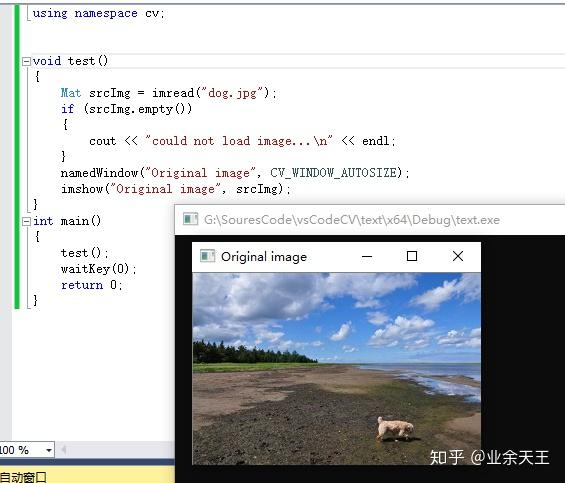Click the Original image window title text
The height and width of the screenshot is (483, 565).
264,257
